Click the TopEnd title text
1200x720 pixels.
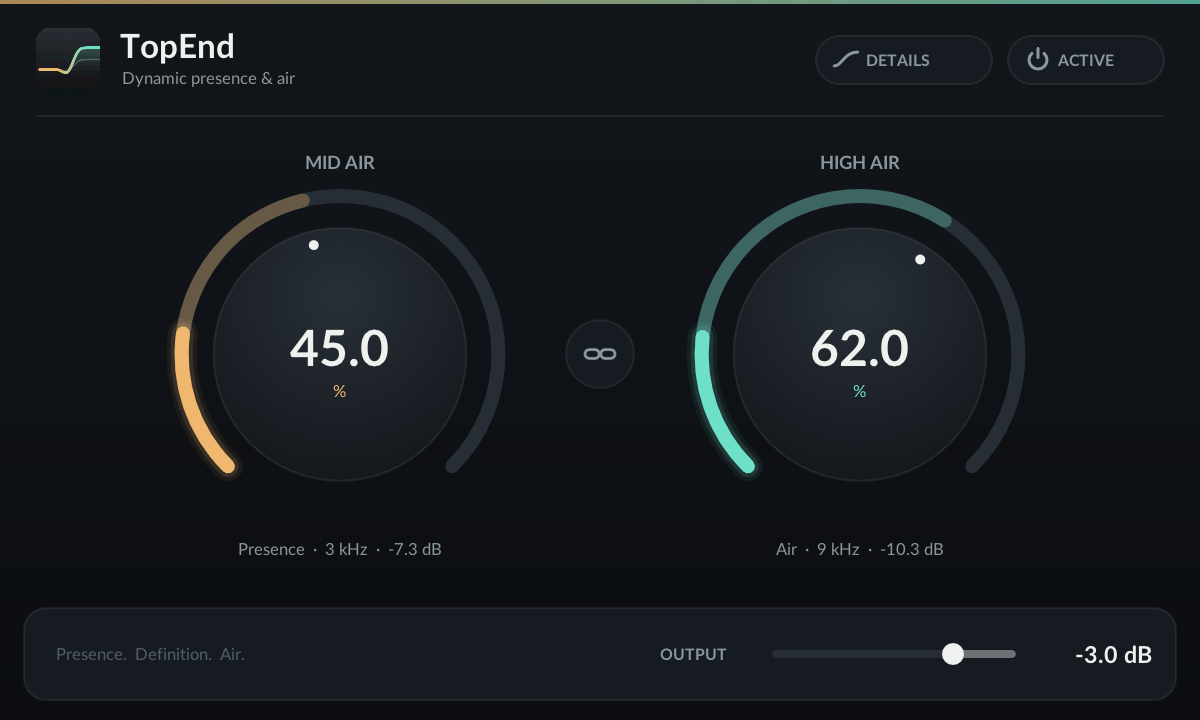[178, 46]
